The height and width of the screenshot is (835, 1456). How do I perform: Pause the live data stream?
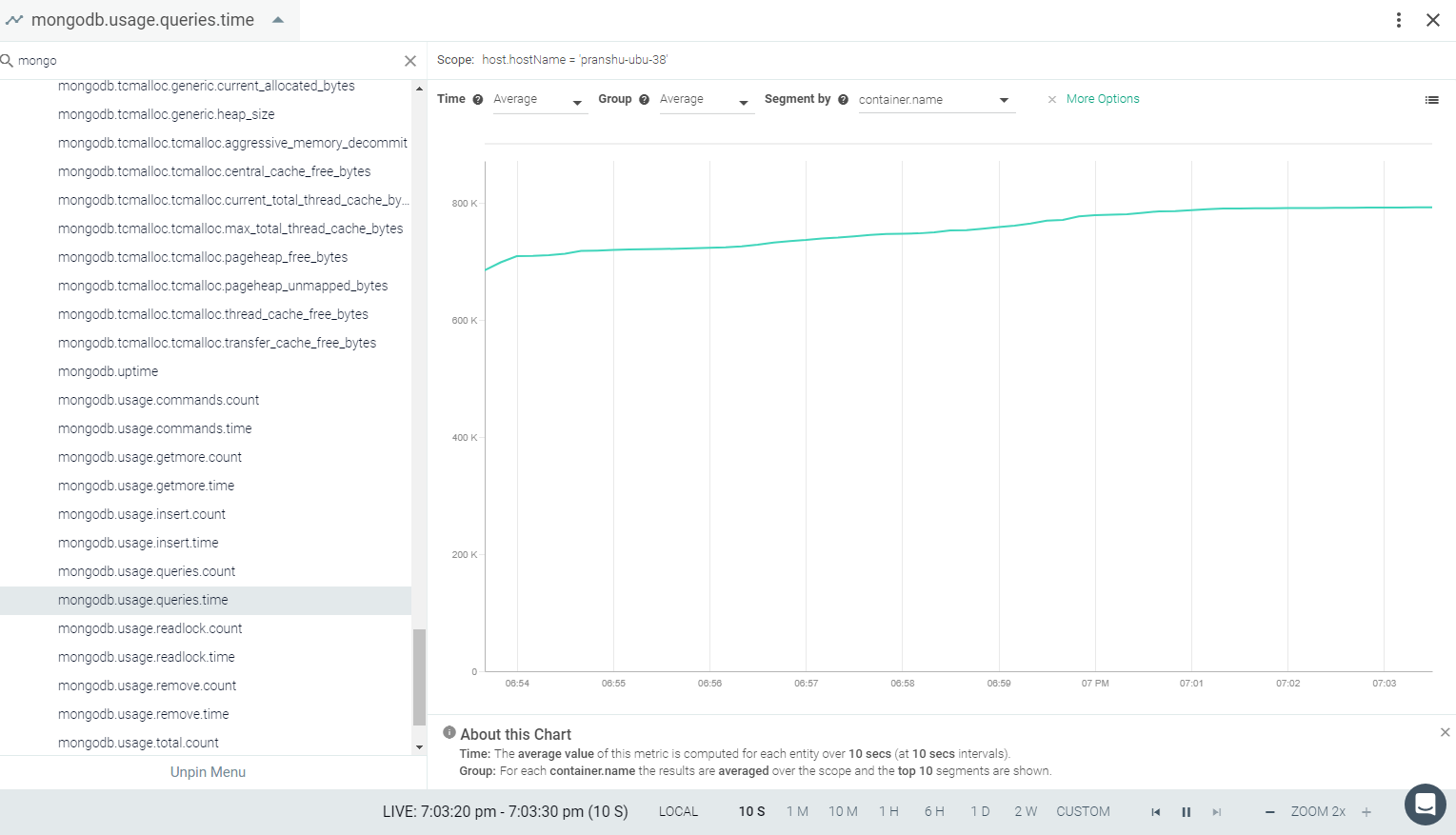[x=1187, y=812]
